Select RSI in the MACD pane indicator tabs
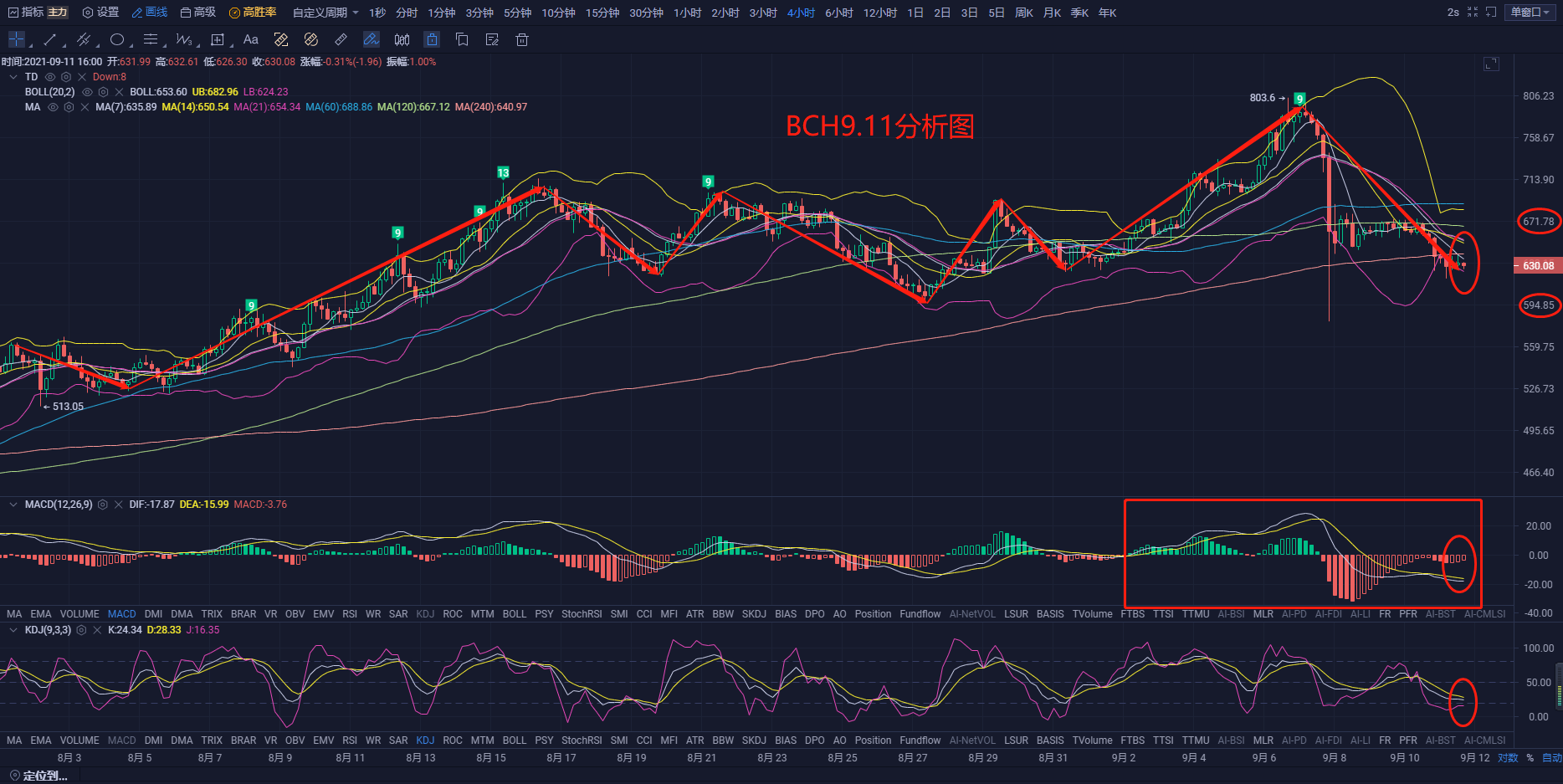Image resolution: width=1563 pixels, height=784 pixels. (x=350, y=614)
